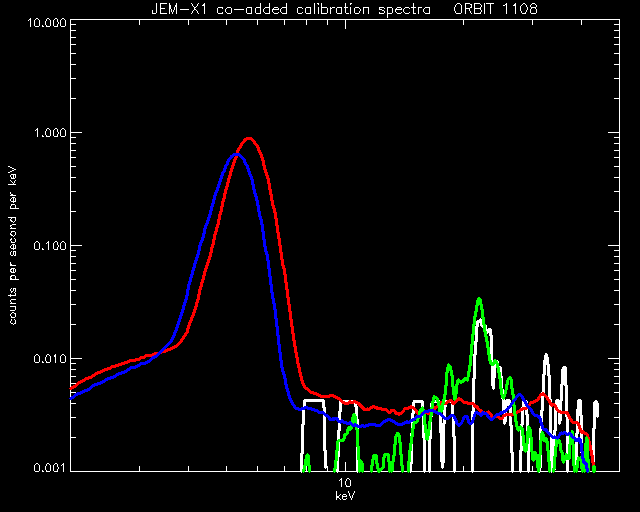Click the blue curve's peak
This screenshot has width=640, height=512.
coord(236,155)
